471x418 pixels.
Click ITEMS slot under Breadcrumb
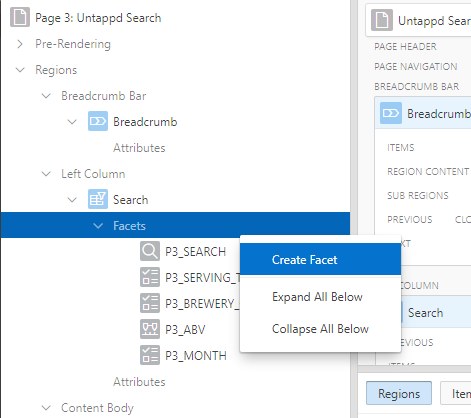click(x=401, y=148)
